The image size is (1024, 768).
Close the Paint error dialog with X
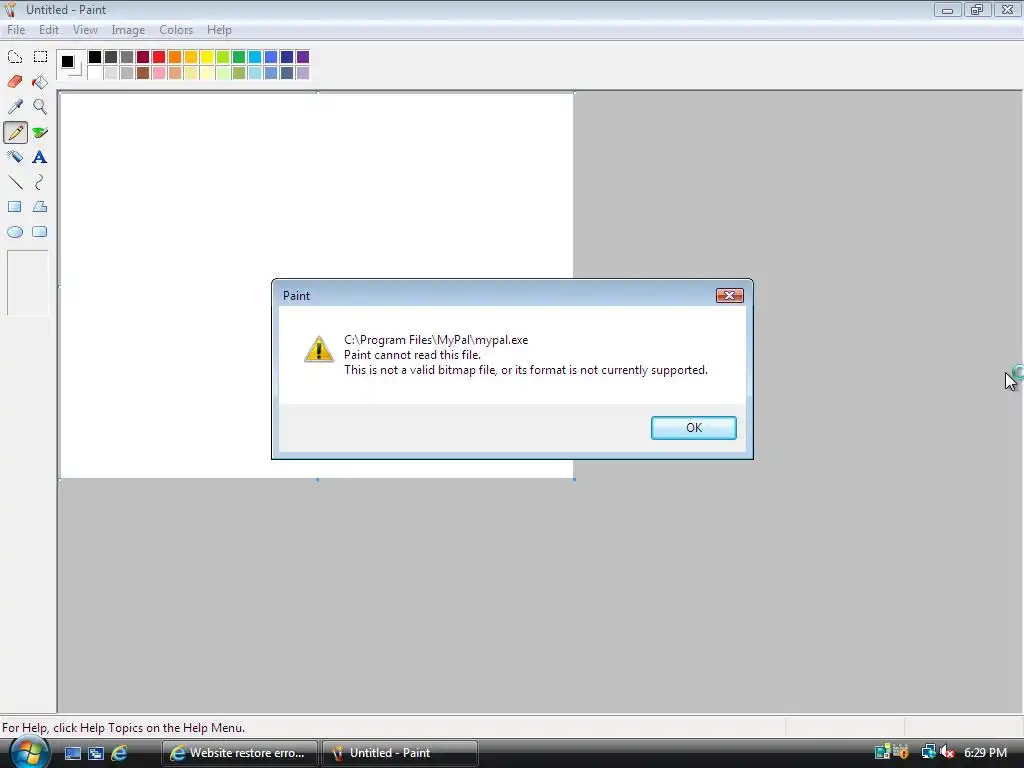coord(729,296)
